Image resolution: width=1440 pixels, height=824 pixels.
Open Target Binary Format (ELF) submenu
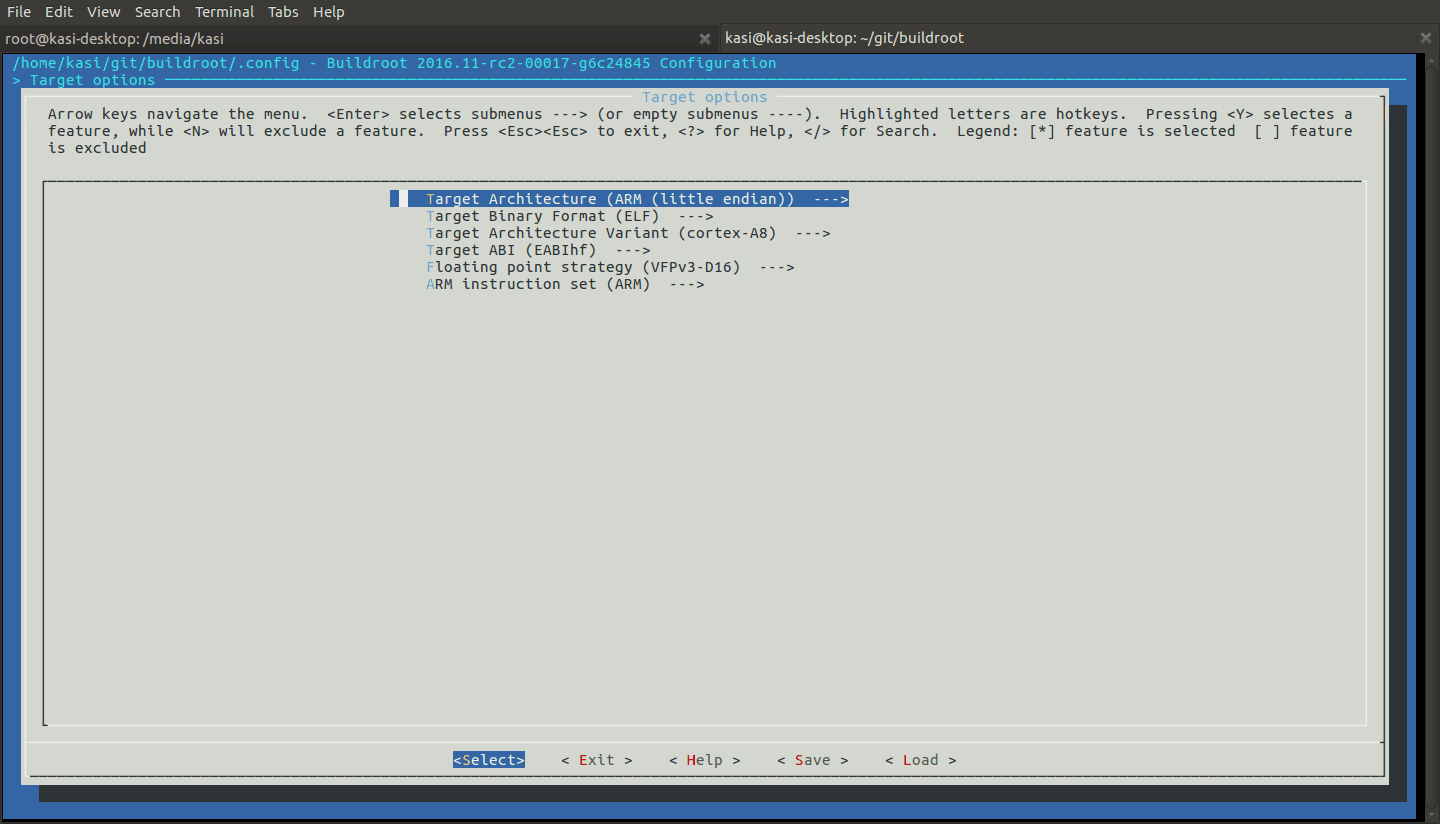569,216
